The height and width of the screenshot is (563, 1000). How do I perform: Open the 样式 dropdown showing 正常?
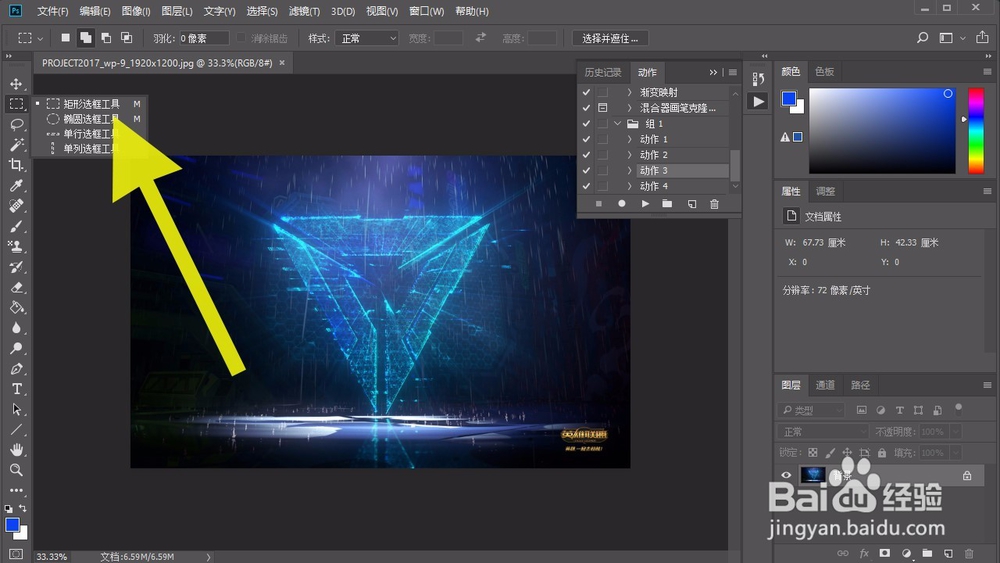[x=367, y=38]
